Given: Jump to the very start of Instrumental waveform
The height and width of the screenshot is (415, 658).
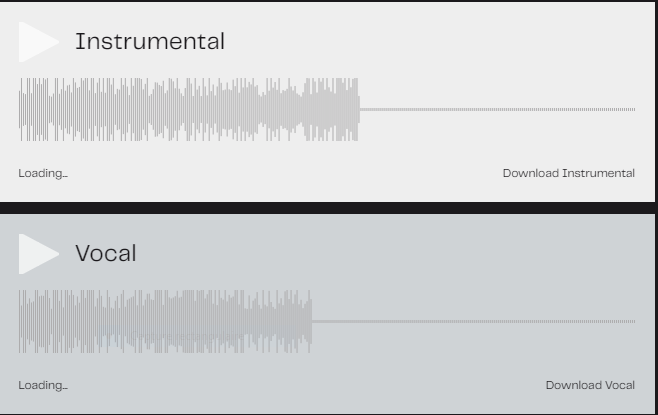Looking at the screenshot, I should 20,109.
